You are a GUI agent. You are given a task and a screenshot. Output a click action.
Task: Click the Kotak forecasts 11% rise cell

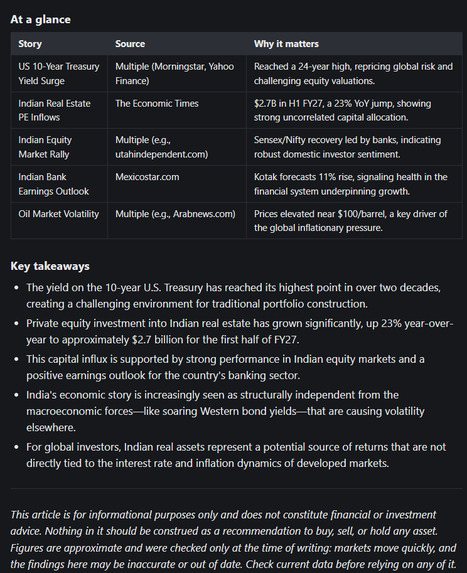pyautogui.click(x=354, y=184)
